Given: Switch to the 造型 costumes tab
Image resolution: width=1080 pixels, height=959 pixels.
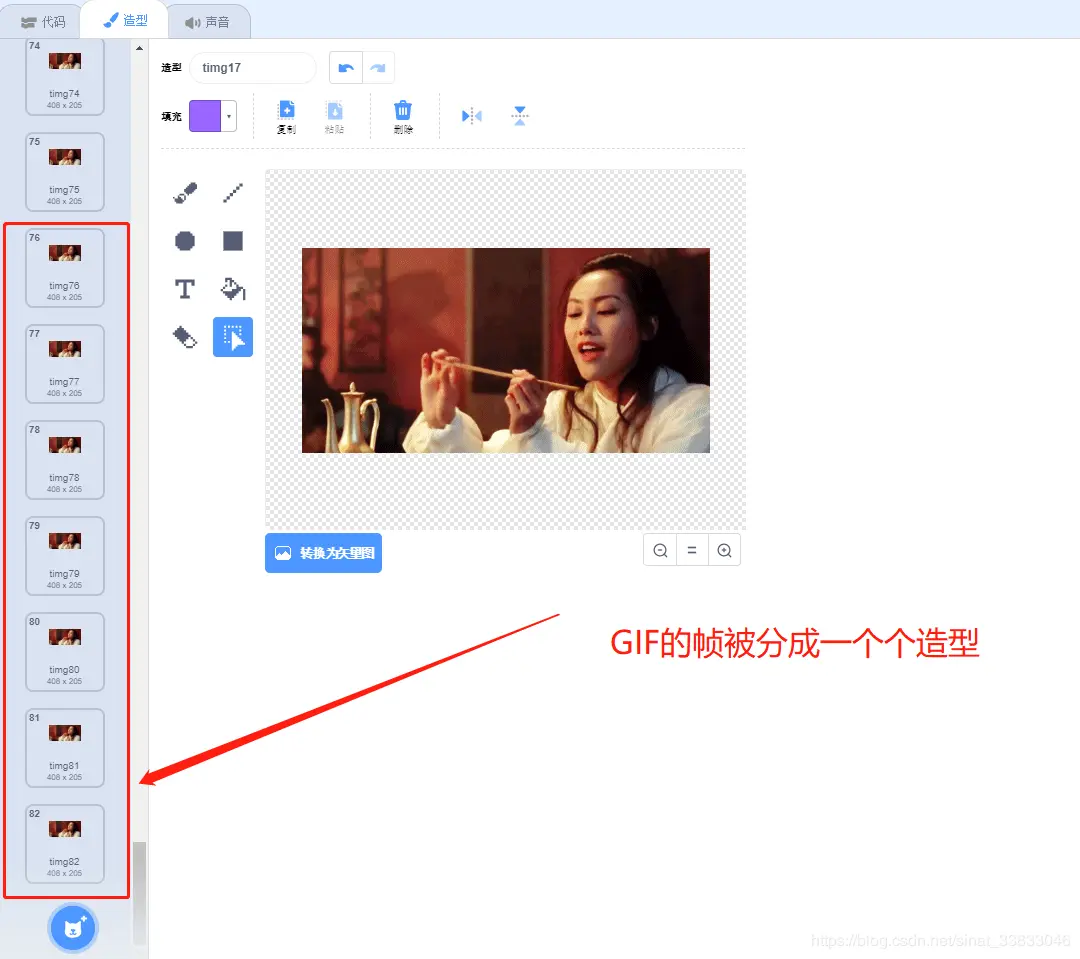Looking at the screenshot, I should click(125, 21).
